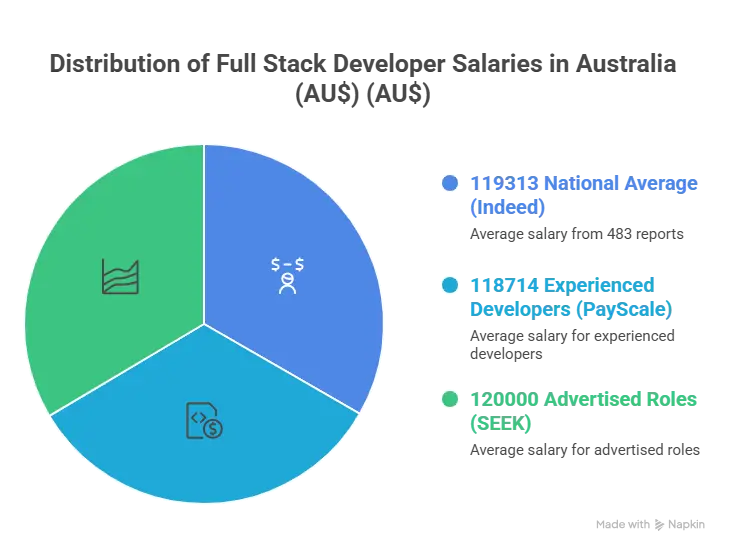Click 'Average salary for experienced developers' text

click(x=572, y=345)
